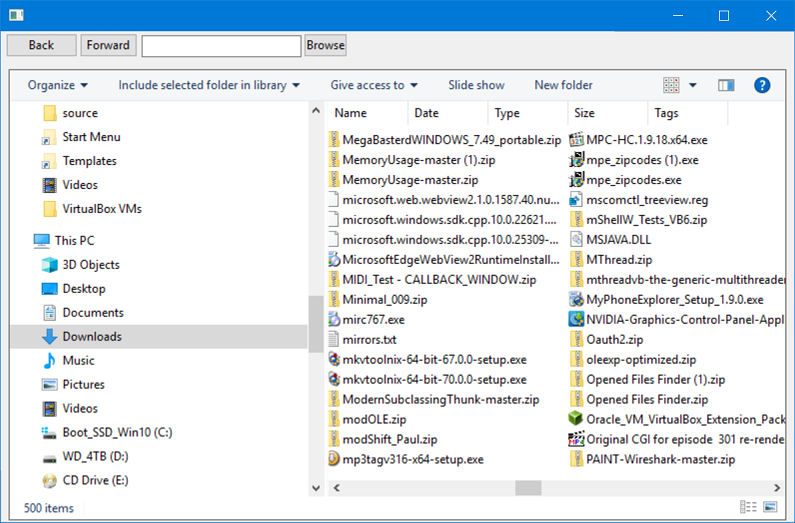The height and width of the screenshot is (523, 795).
Task: Select mirc767.exe file icon
Action: [x=334, y=319]
